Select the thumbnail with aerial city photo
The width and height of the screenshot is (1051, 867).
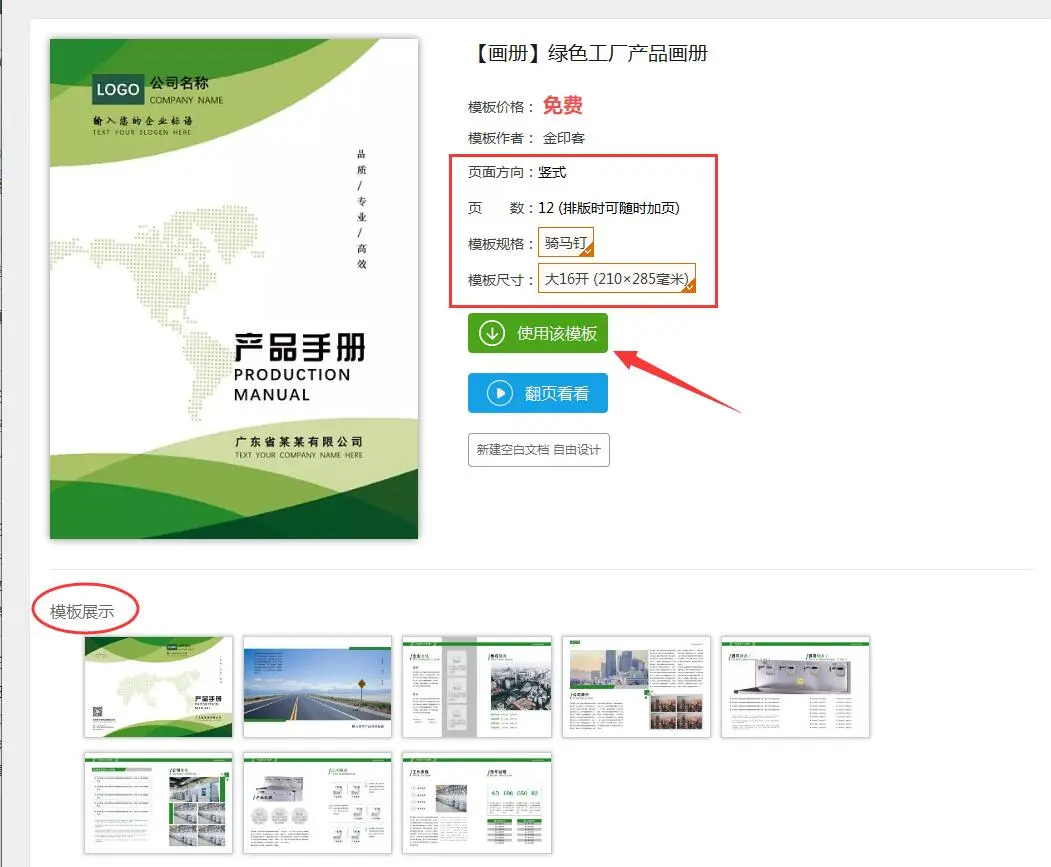tap(476, 687)
